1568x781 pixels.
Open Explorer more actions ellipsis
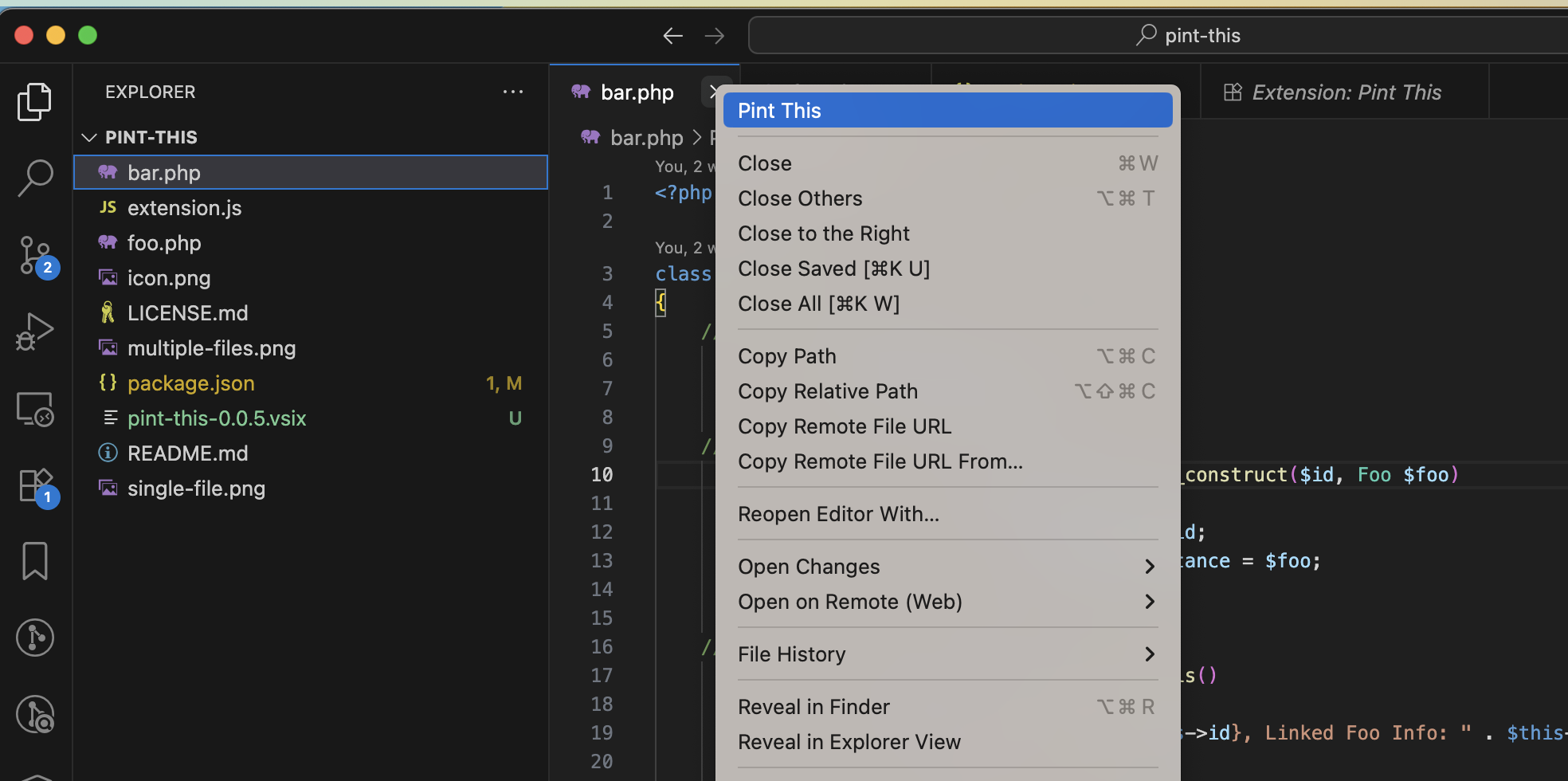click(x=513, y=92)
